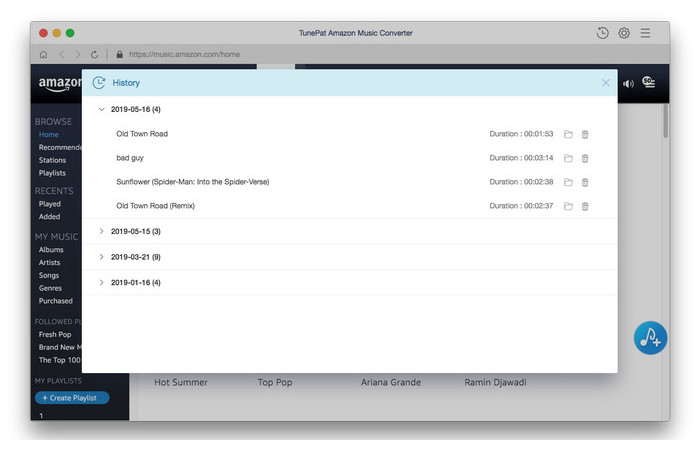Click the Amazon Music account icon
This screenshot has width=700, height=459.
[648, 82]
